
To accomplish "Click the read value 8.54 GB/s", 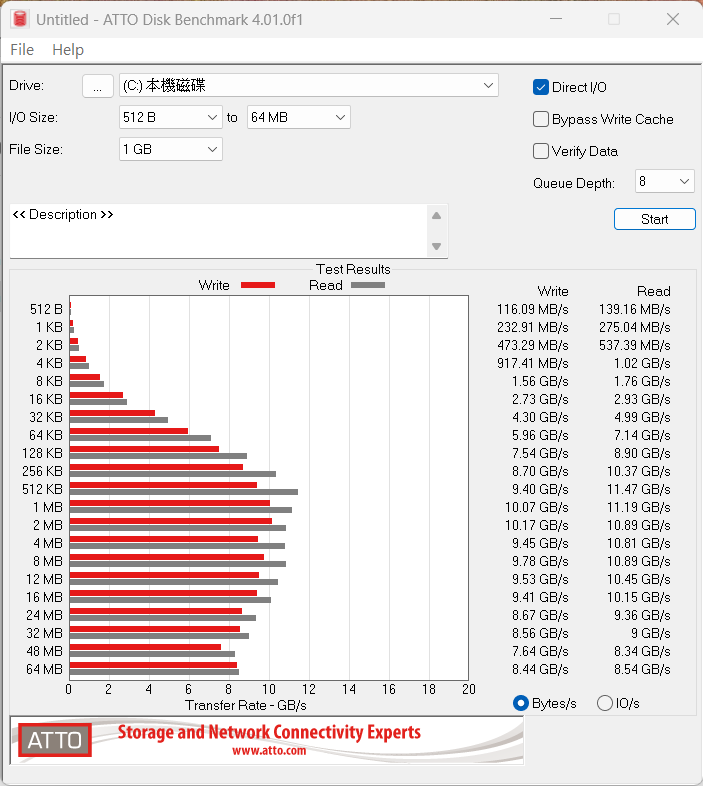I will 642,669.
